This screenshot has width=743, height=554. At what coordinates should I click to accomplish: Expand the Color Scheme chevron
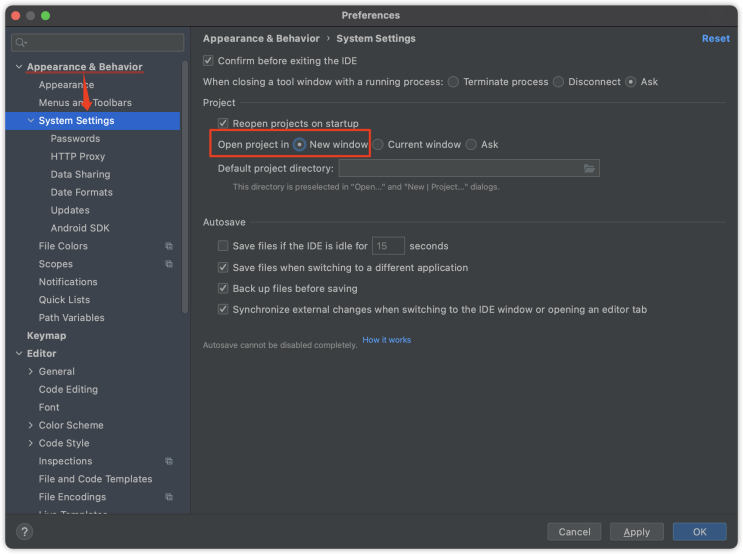tap(31, 425)
